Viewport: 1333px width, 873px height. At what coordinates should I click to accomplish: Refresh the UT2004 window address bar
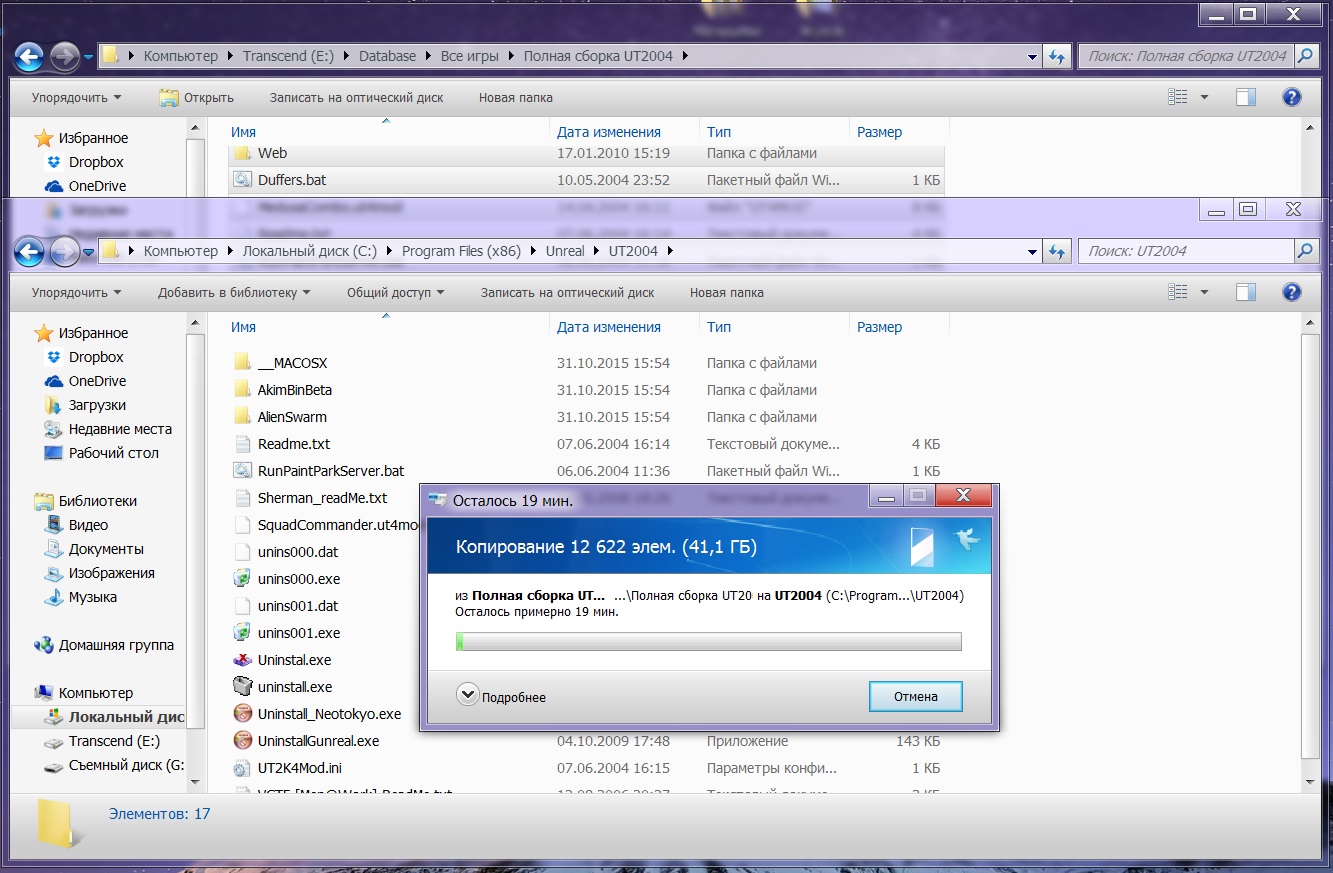coord(1057,252)
